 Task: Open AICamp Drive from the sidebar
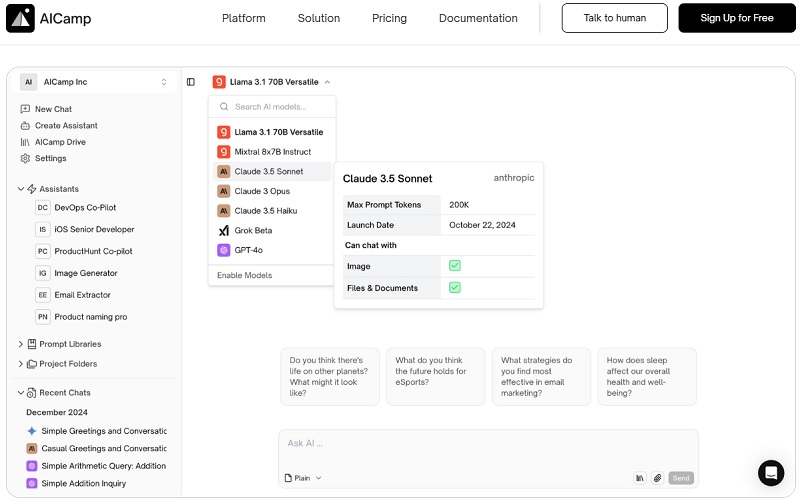pos(59,142)
